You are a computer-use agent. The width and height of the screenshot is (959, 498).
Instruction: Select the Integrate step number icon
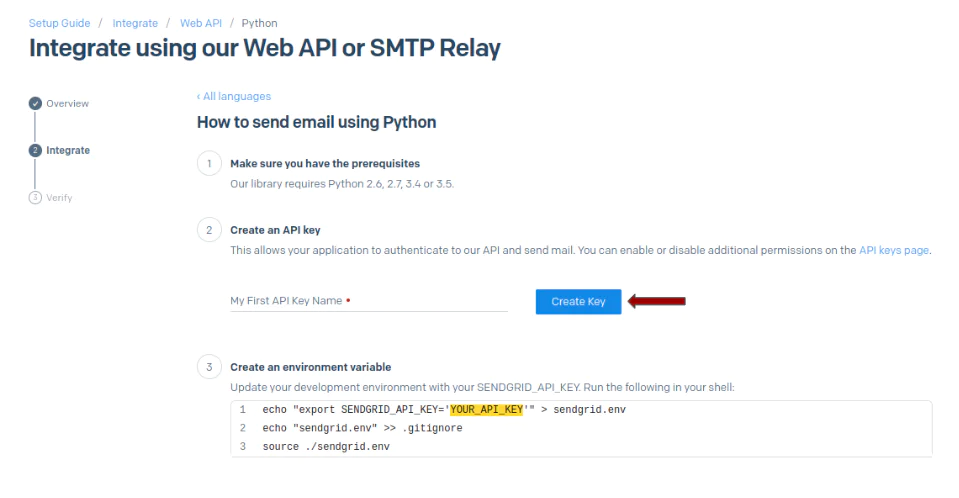pos(35,151)
